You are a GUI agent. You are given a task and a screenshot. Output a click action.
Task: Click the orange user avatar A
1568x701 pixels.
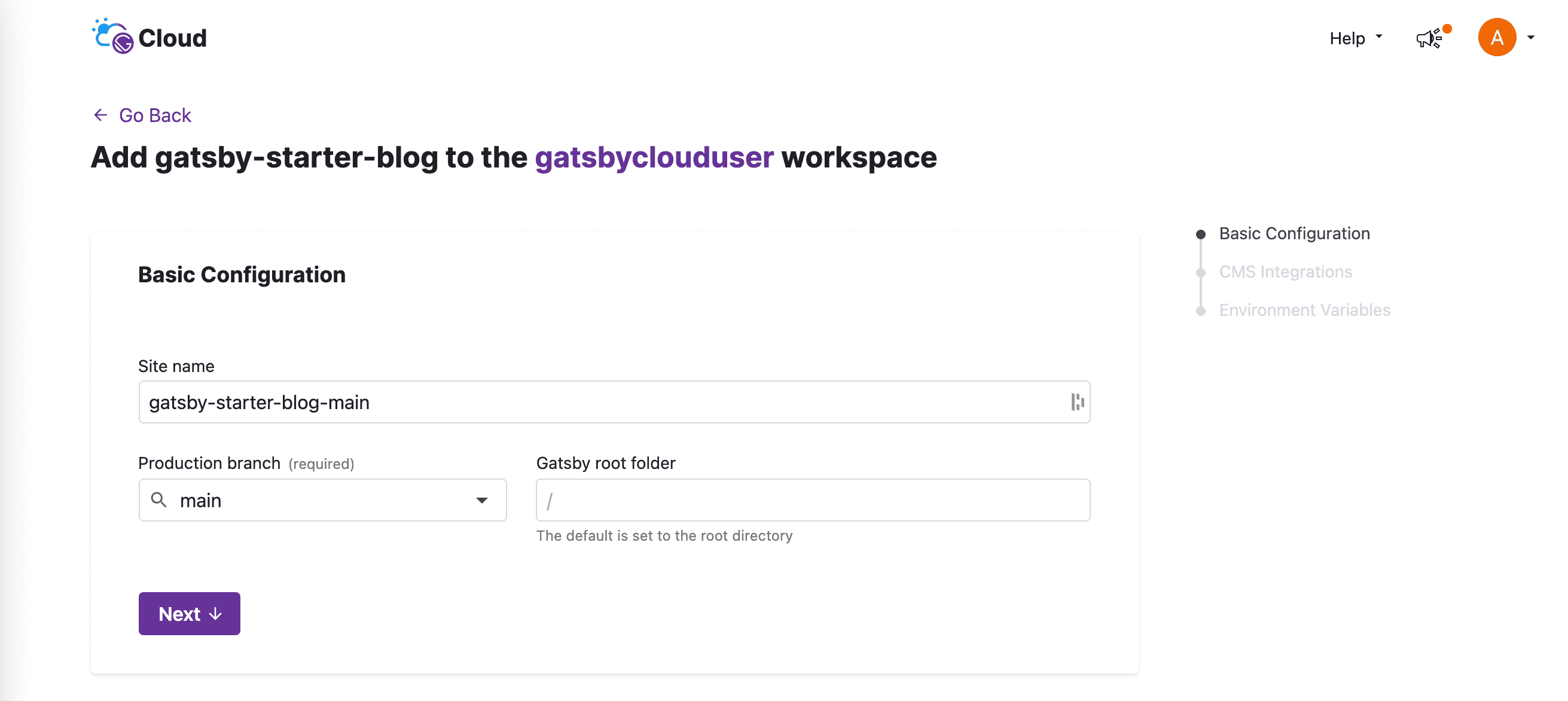[1496, 38]
